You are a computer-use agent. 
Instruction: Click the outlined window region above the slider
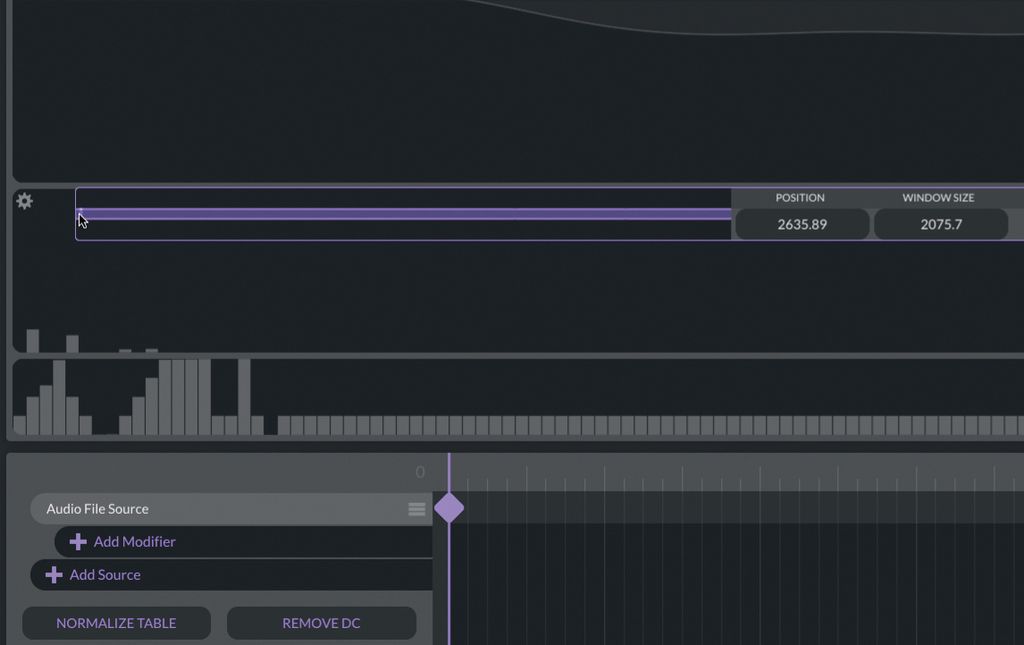coord(400,198)
